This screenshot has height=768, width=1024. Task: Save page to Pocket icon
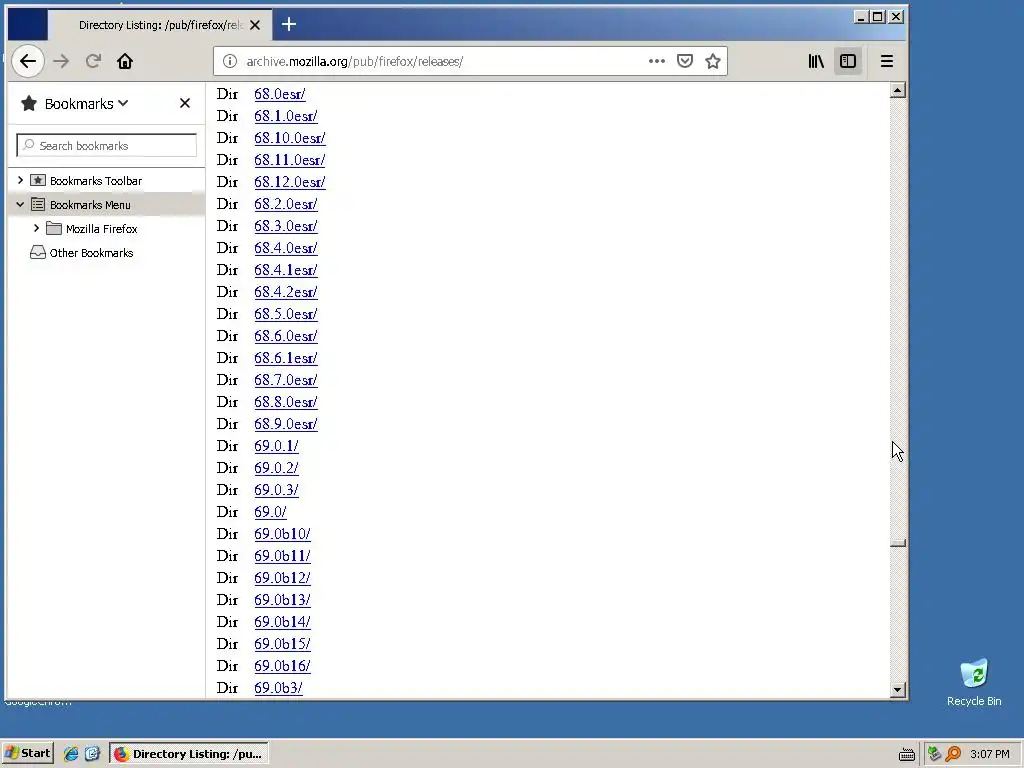tap(684, 61)
